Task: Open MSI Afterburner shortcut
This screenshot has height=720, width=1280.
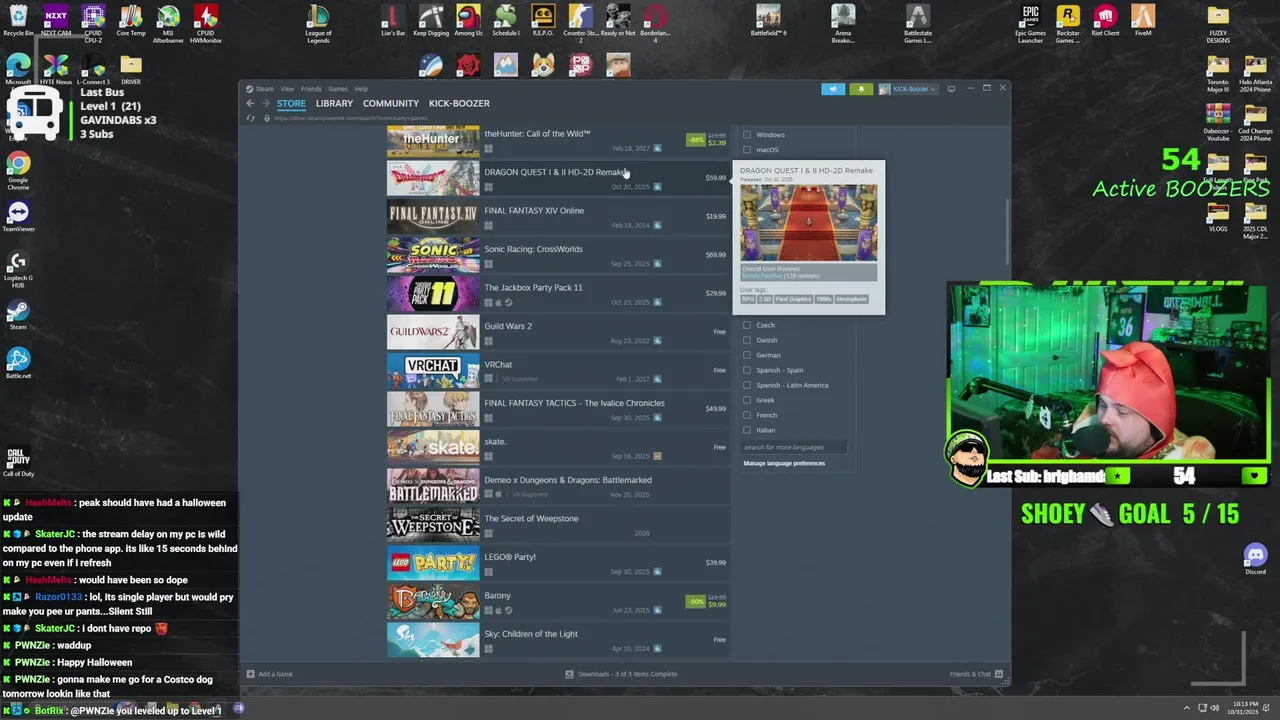Action: tap(168, 24)
